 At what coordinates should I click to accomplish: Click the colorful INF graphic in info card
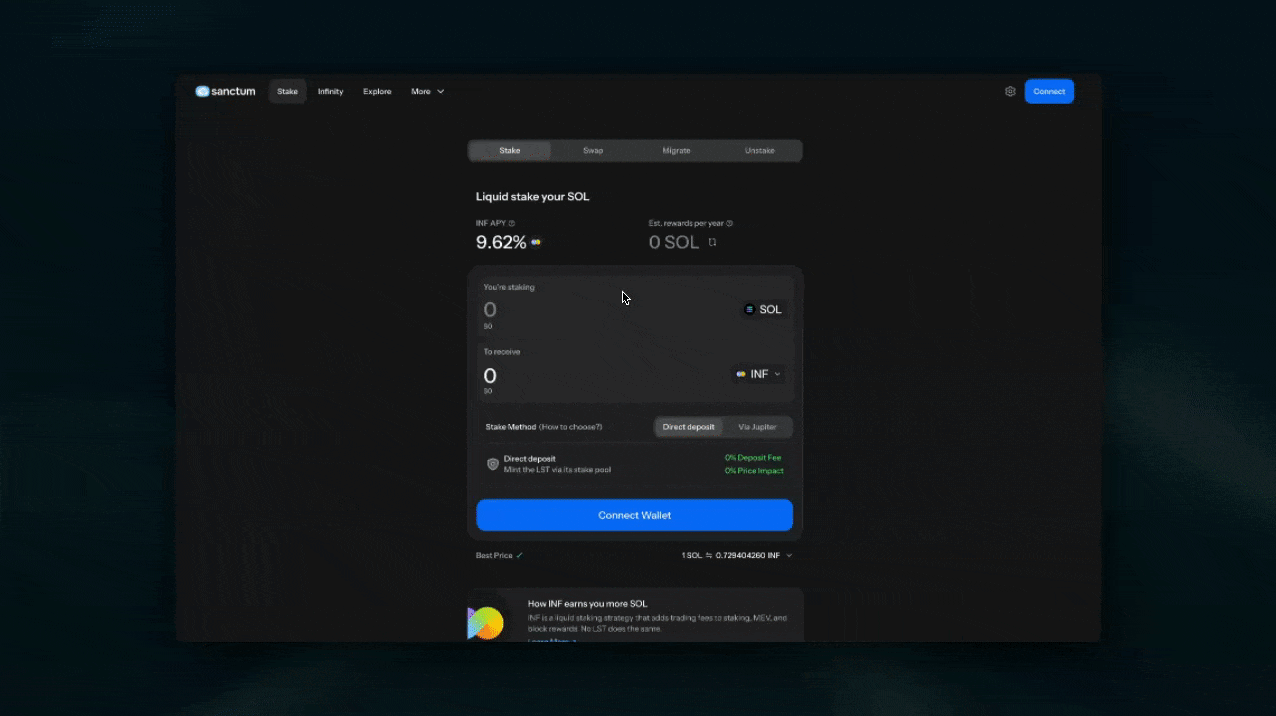click(x=485, y=623)
